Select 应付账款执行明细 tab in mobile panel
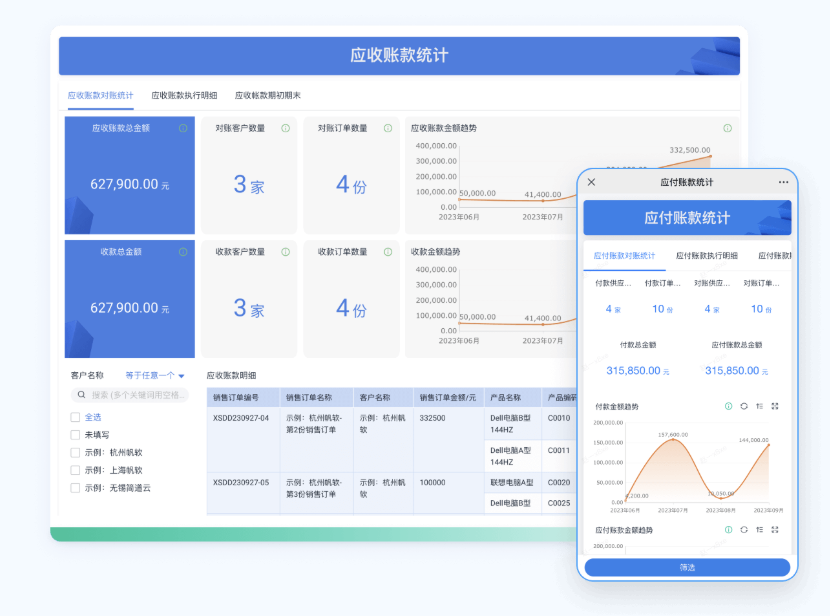 tap(707, 256)
